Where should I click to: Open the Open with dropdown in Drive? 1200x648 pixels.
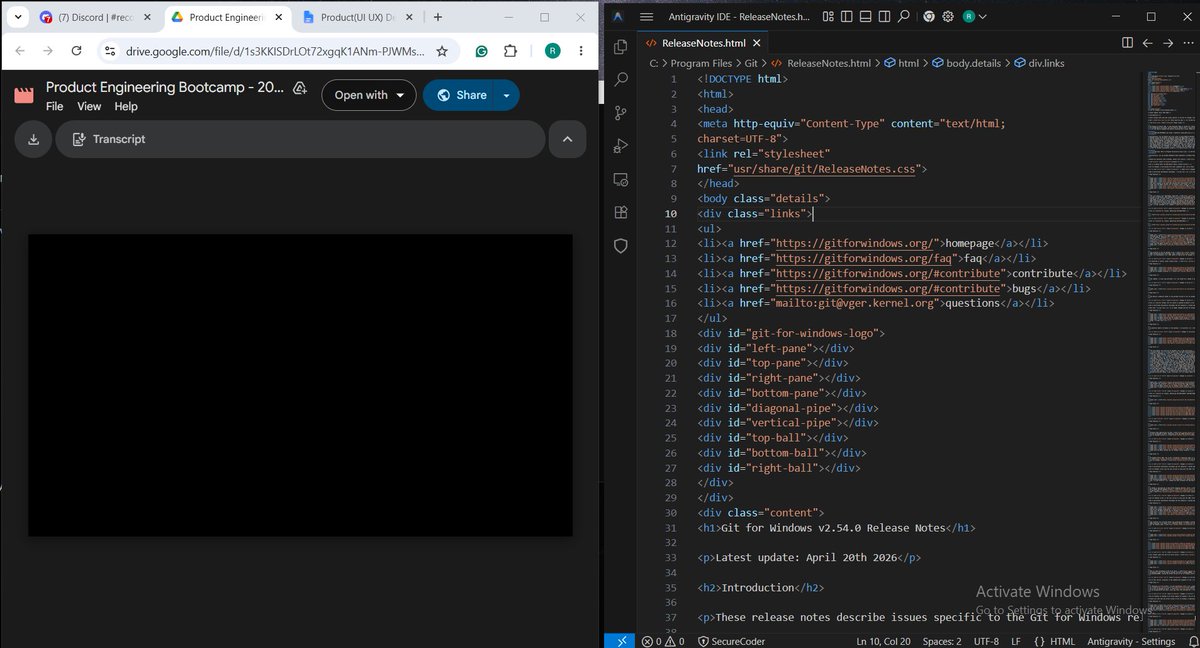pyautogui.click(x=369, y=95)
